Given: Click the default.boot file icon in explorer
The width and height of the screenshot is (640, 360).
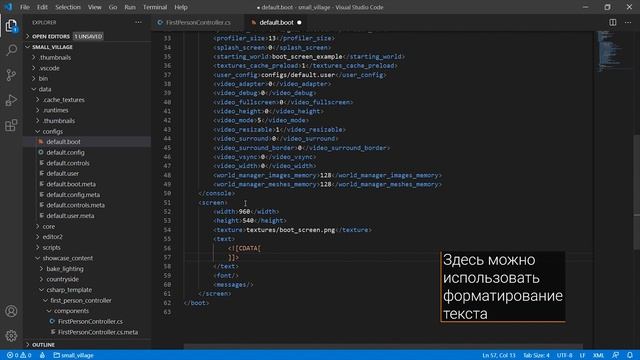Looking at the screenshot, I should pyautogui.click(x=41, y=142).
